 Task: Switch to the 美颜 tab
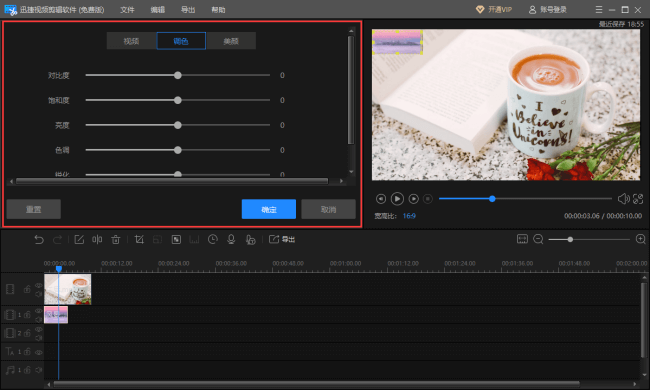pyautogui.click(x=231, y=41)
